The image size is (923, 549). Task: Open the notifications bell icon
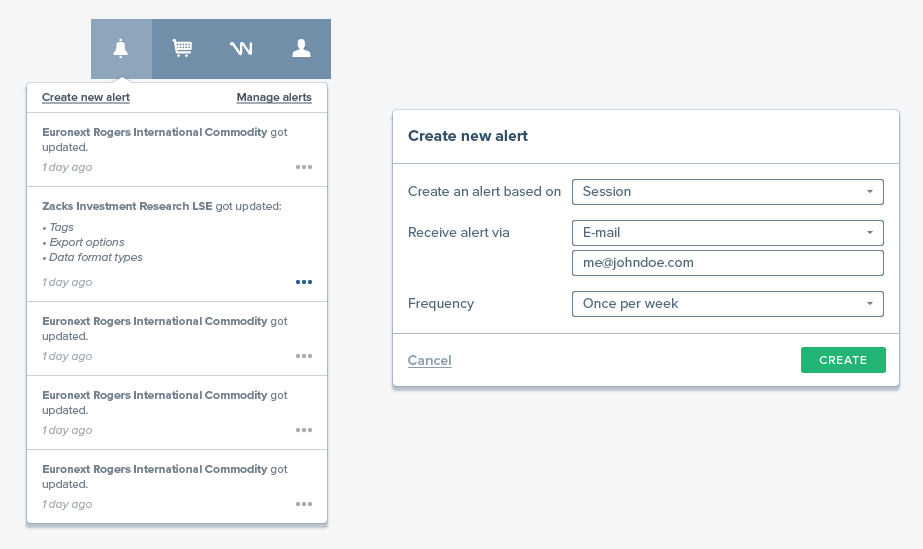coord(121,48)
